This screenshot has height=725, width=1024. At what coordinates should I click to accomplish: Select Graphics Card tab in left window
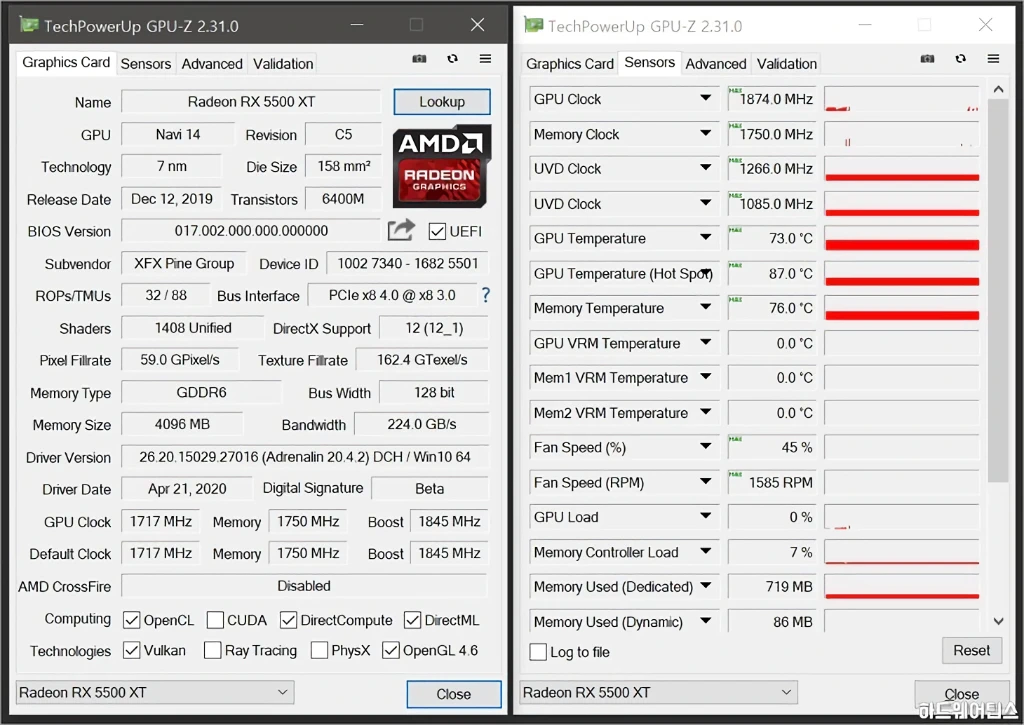(66, 63)
